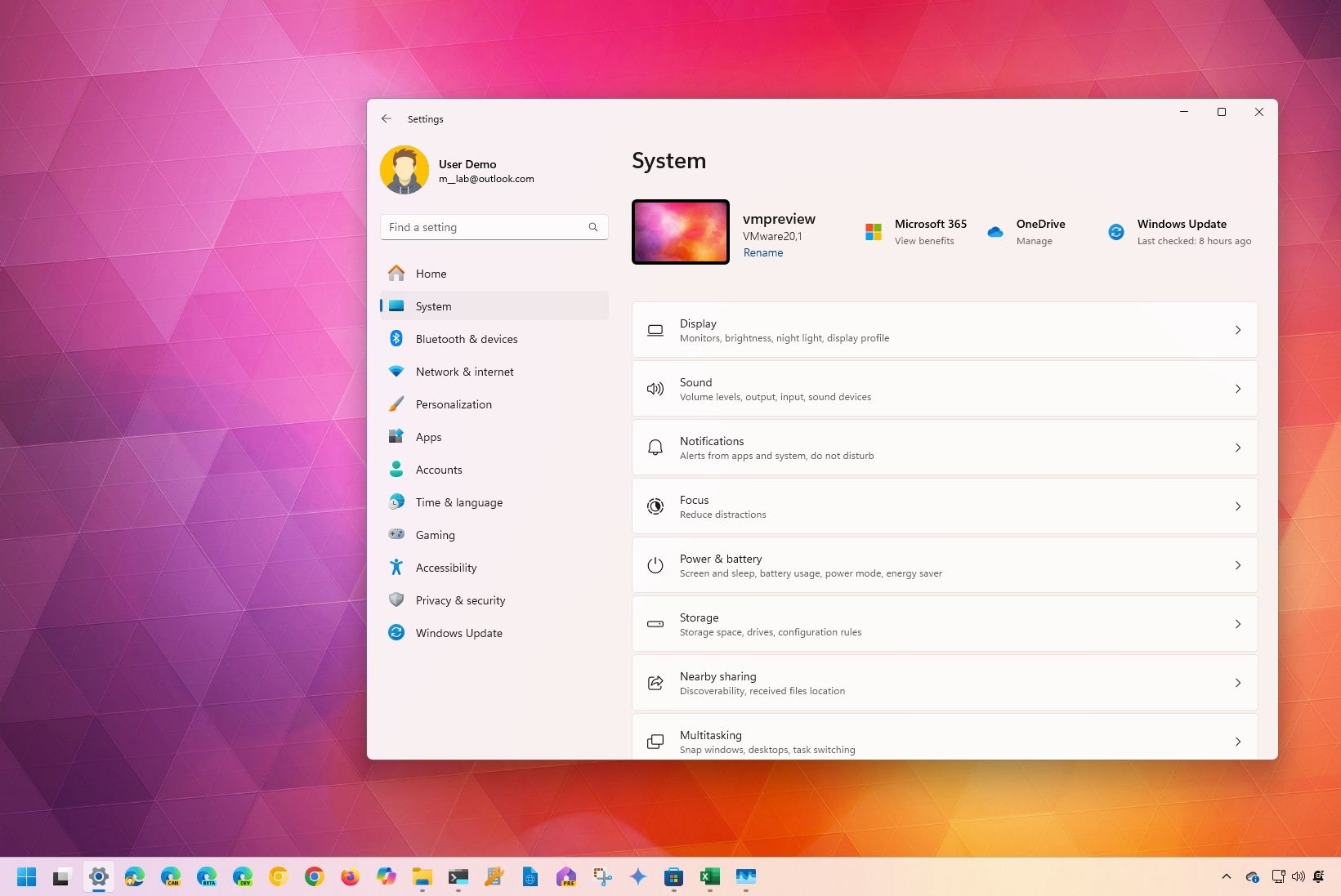Expand the Sound settings row chevron
Screen dimensions: 1341x896
[x=1238, y=389]
